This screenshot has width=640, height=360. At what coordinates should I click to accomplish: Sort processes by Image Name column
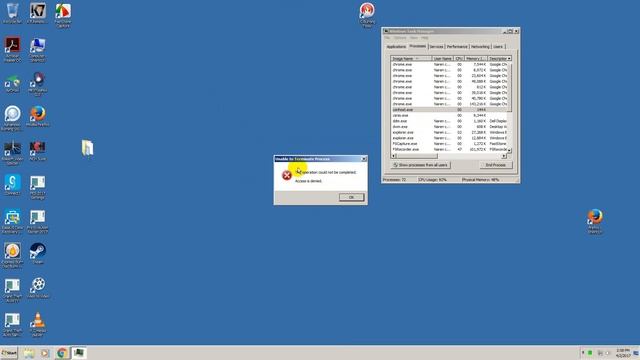coord(411,59)
